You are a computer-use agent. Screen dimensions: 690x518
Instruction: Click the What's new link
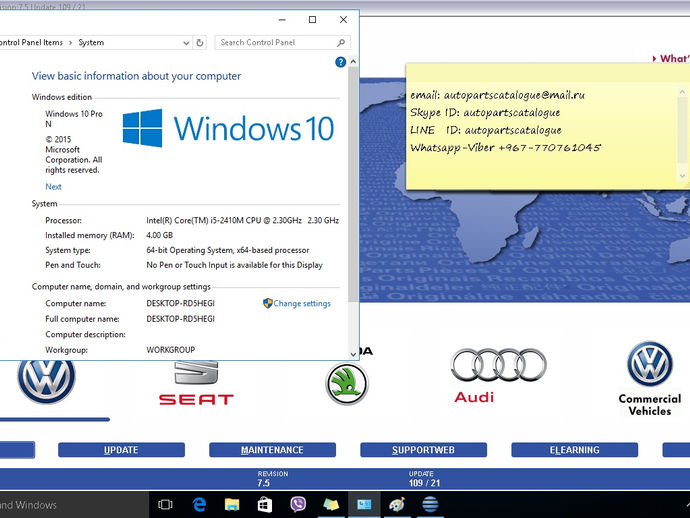pyautogui.click(x=671, y=59)
